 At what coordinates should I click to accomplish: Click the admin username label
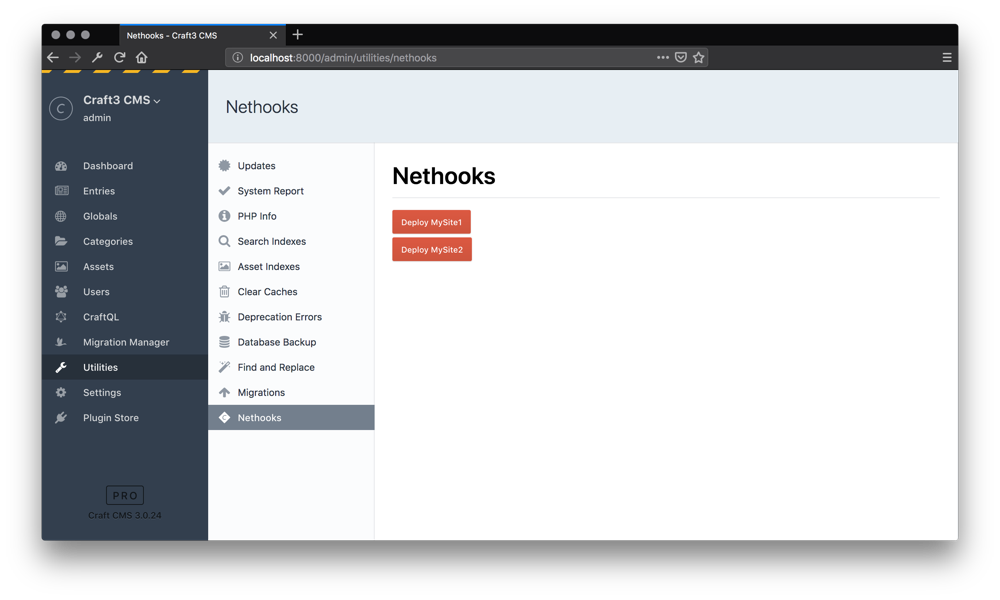tap(97, 118)
